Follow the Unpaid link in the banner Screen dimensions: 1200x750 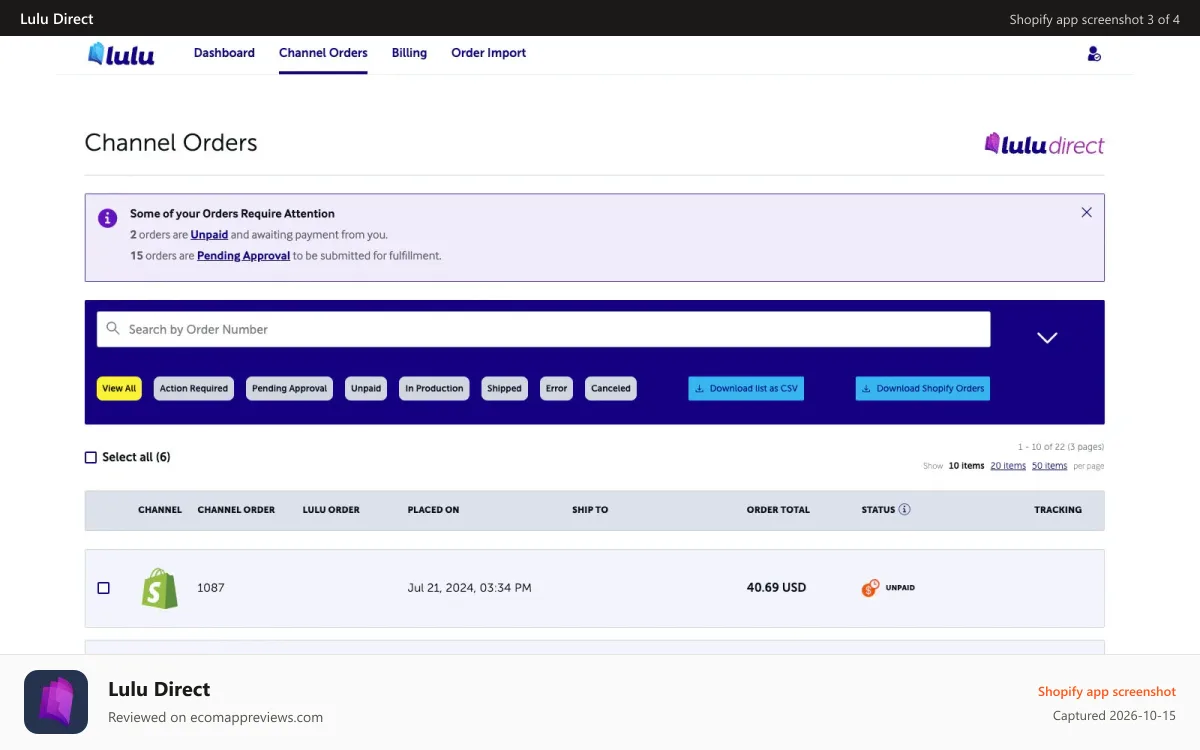(x=209, y=235)
